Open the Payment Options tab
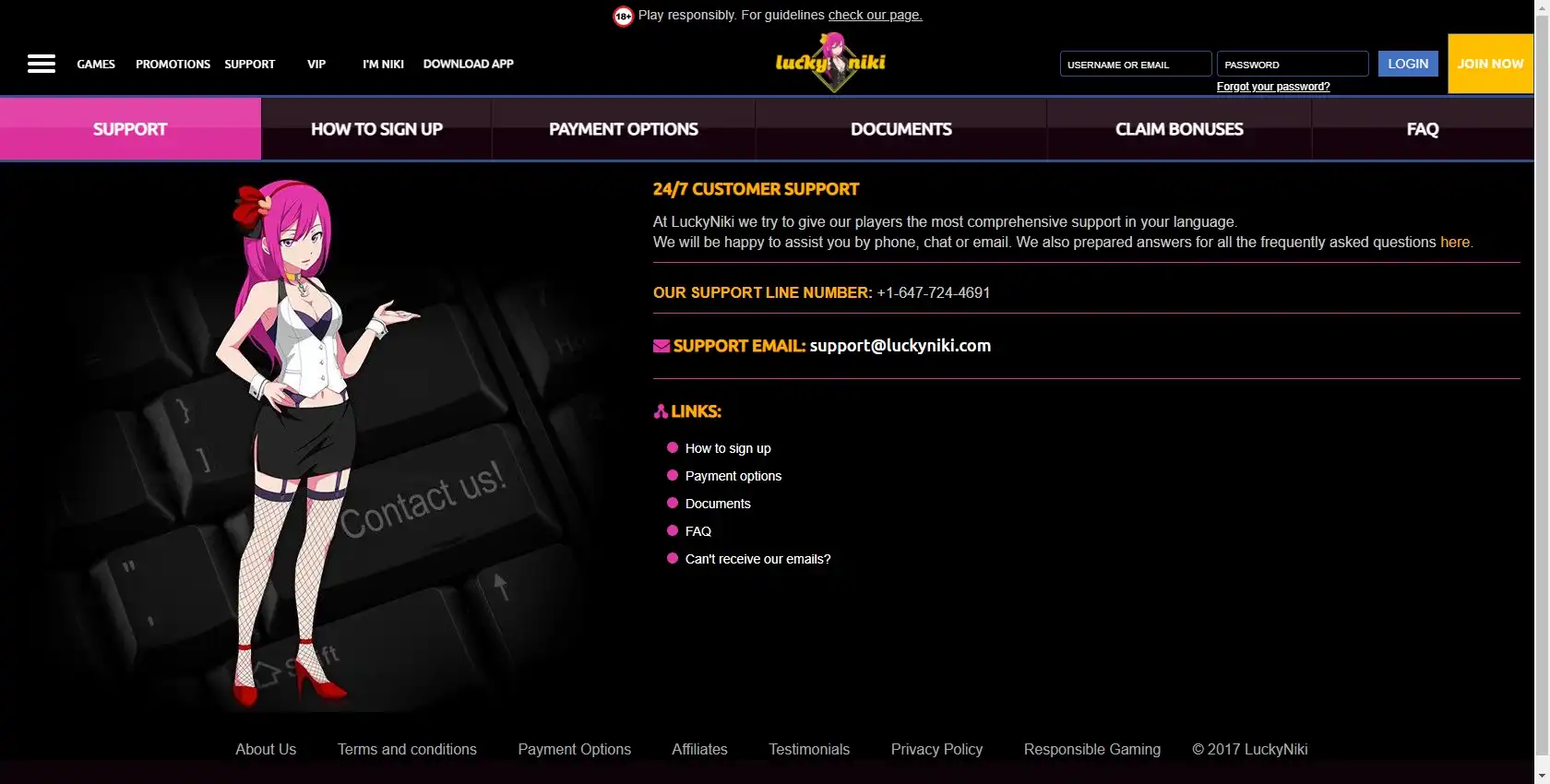 pyautogui.click(x=624, y=129)
